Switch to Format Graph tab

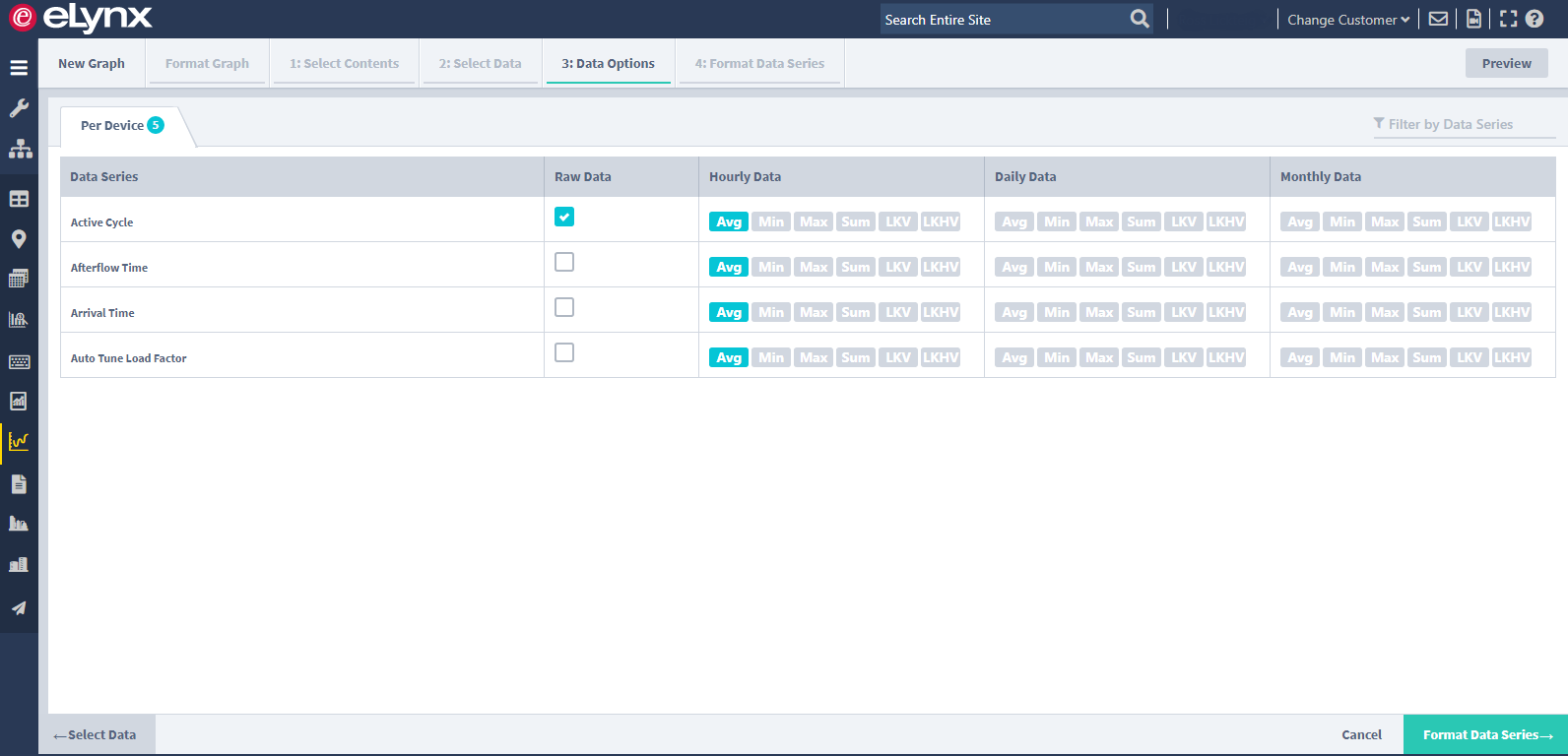207,63
